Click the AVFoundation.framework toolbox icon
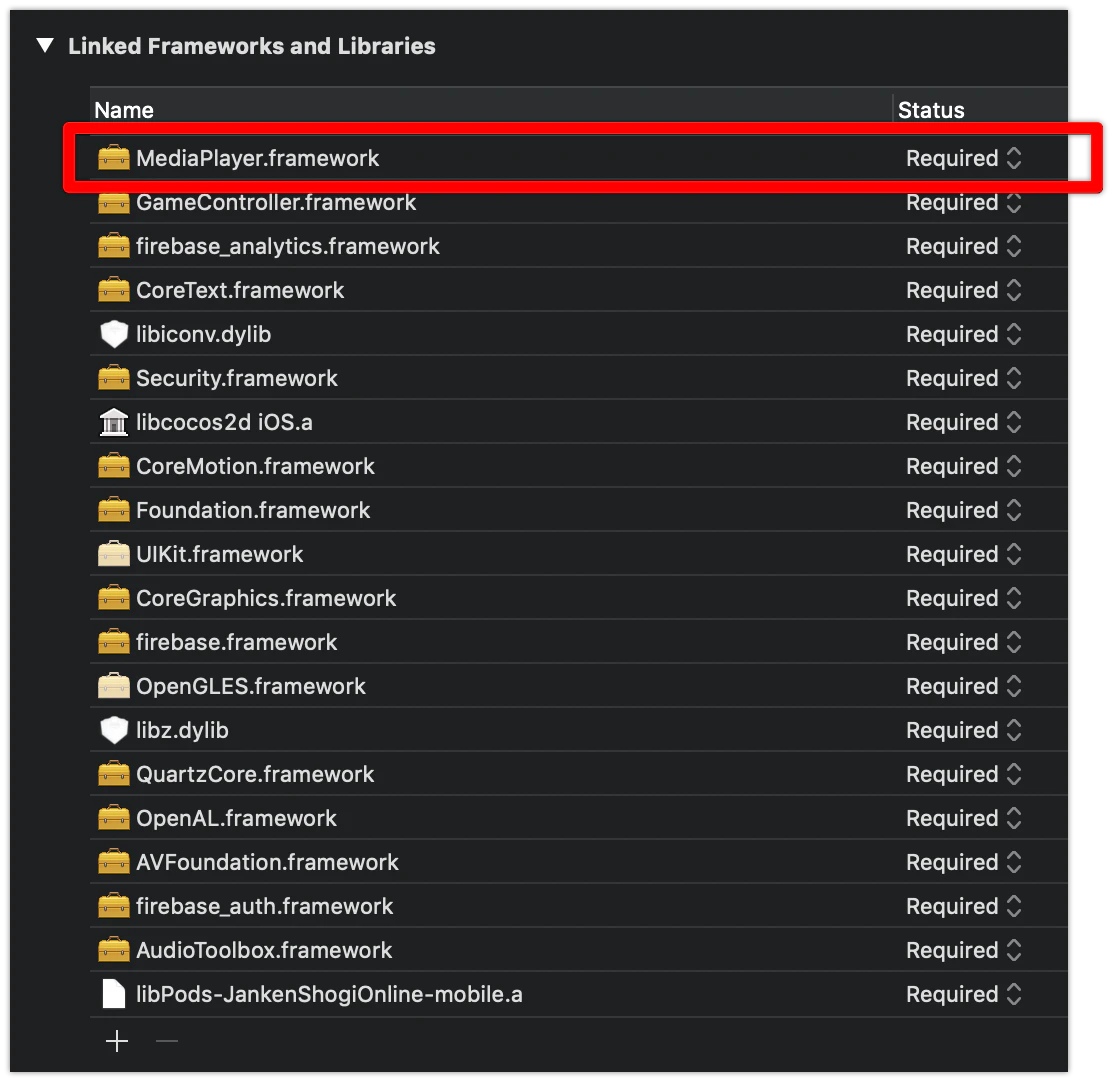Screen dimensions: 1118x1082 (113, 862)
